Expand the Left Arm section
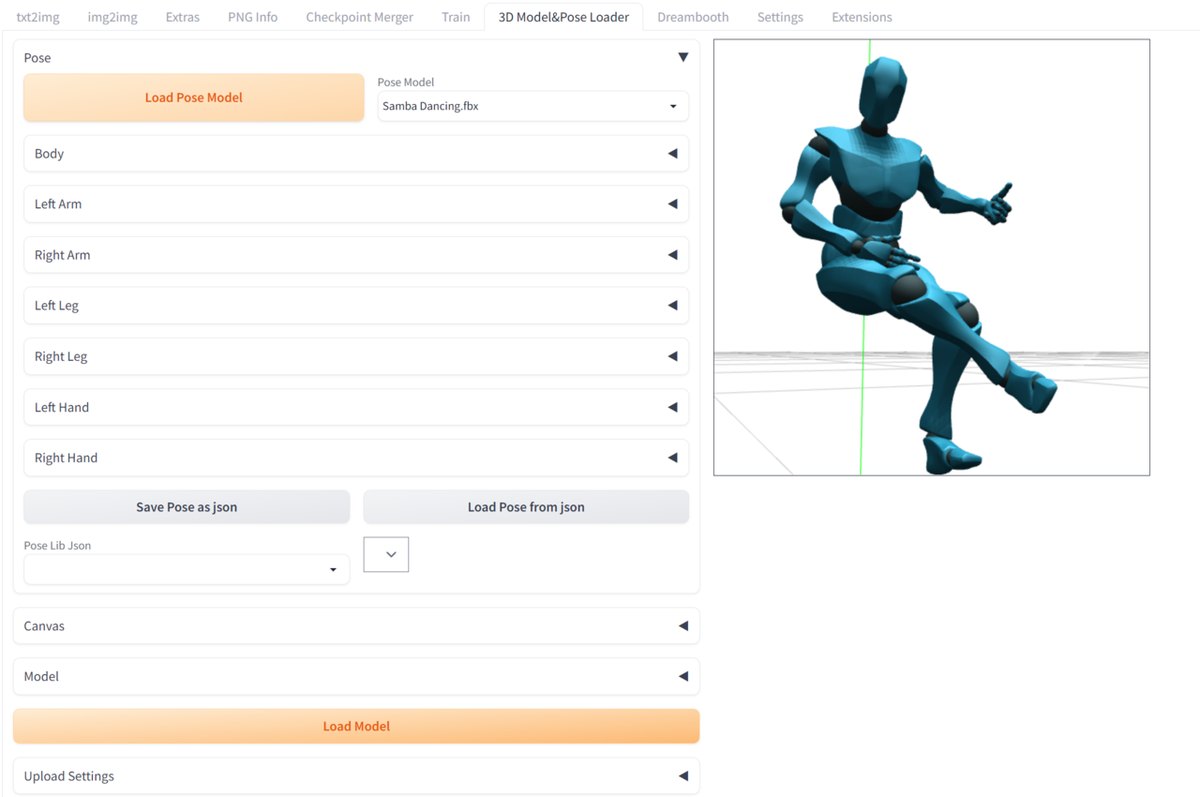This screenshot has width=1200, height=797. [x=356, y=204]
